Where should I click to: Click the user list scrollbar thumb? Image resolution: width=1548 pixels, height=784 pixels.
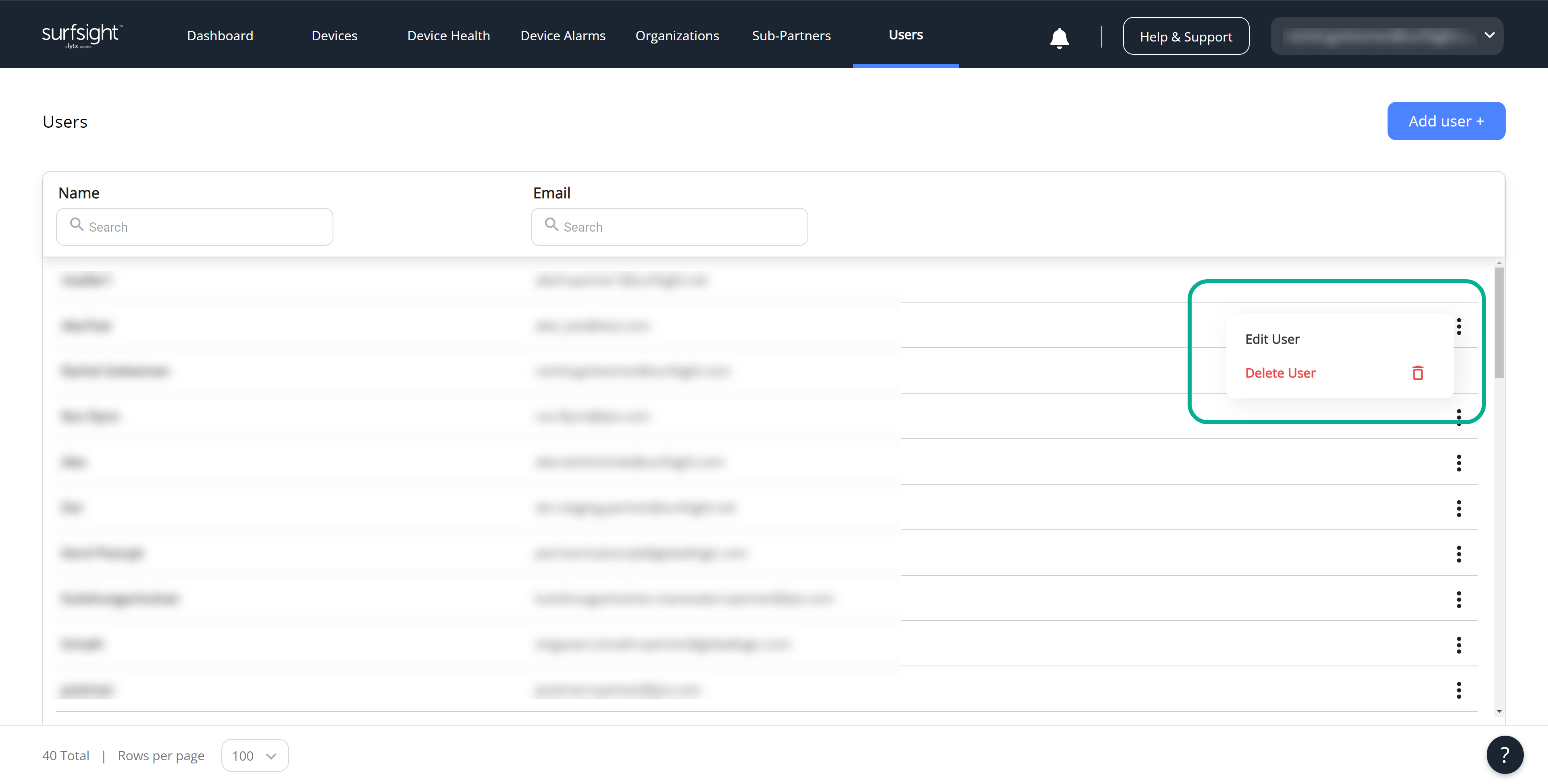coord(1499,323)
